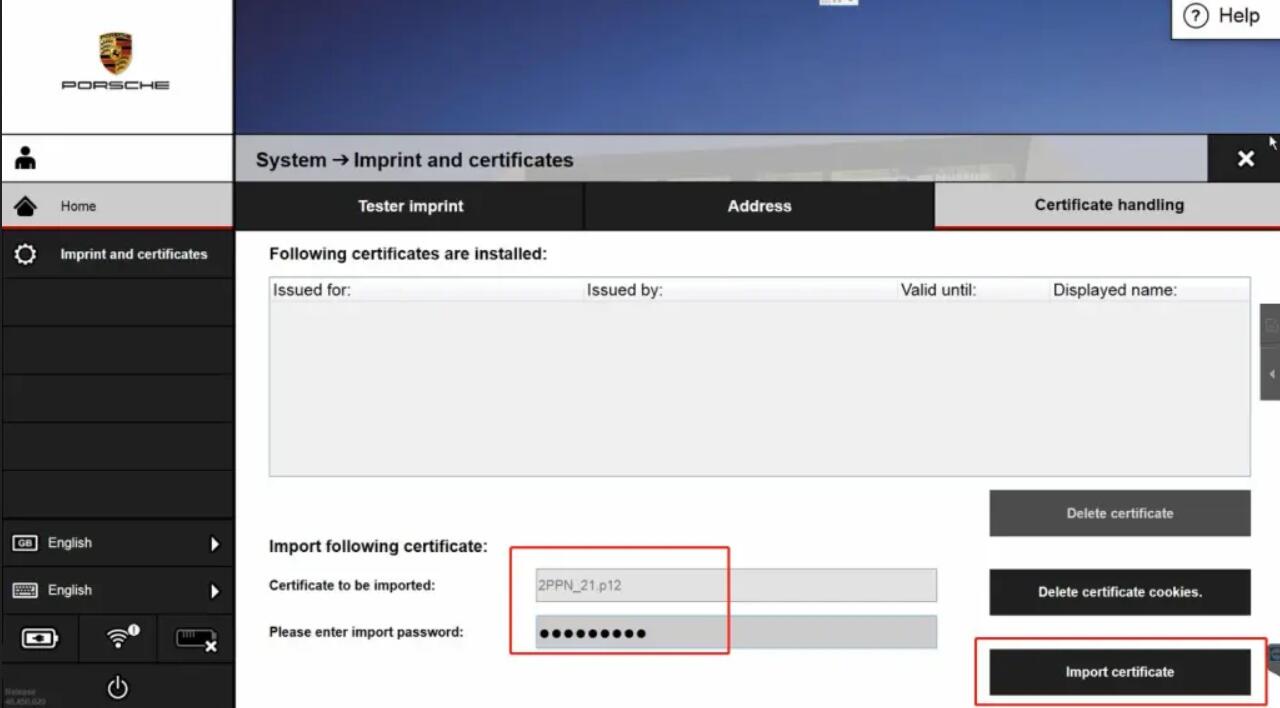Click the import password input field
Image resolution: width=1280 pixels, height=708 pixels.
pyautogui.click(x=736, y=632)
